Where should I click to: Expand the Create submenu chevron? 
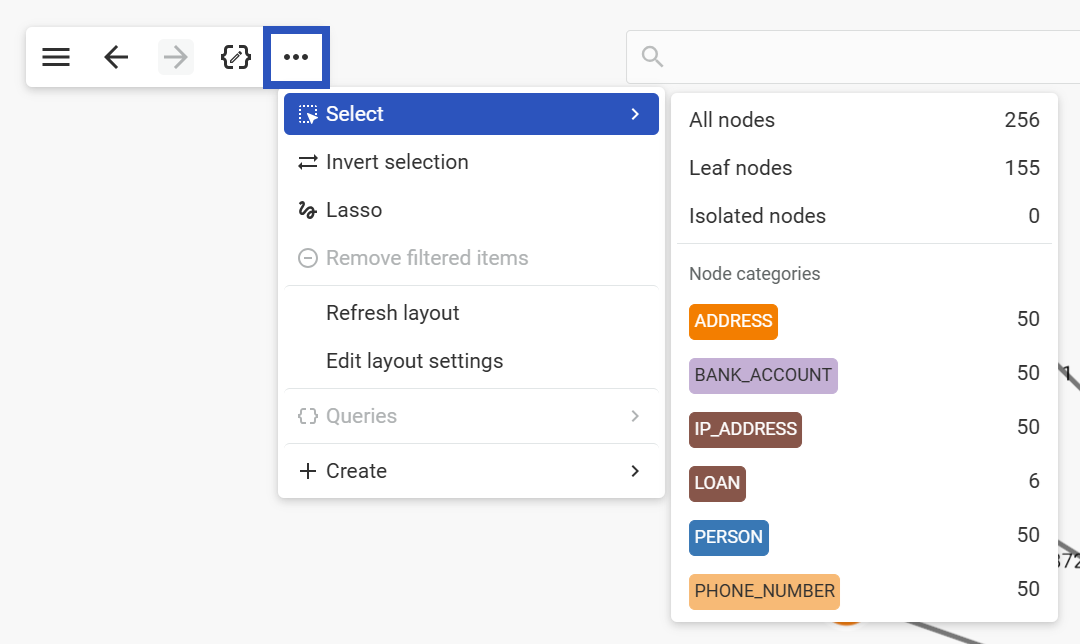click(x=634, y=471)
